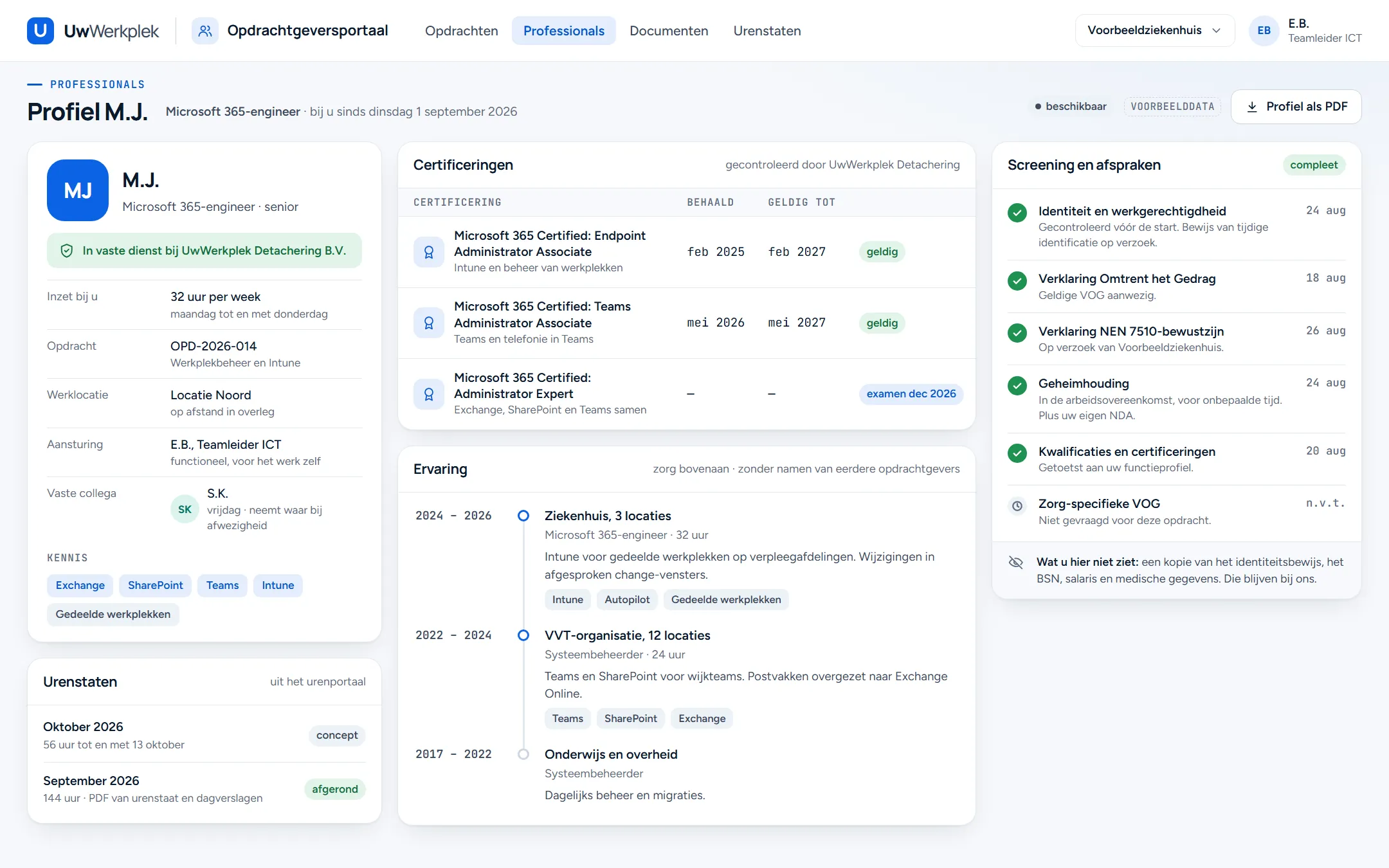Click the PROFESSIONALS breadcrumb label

98,84
